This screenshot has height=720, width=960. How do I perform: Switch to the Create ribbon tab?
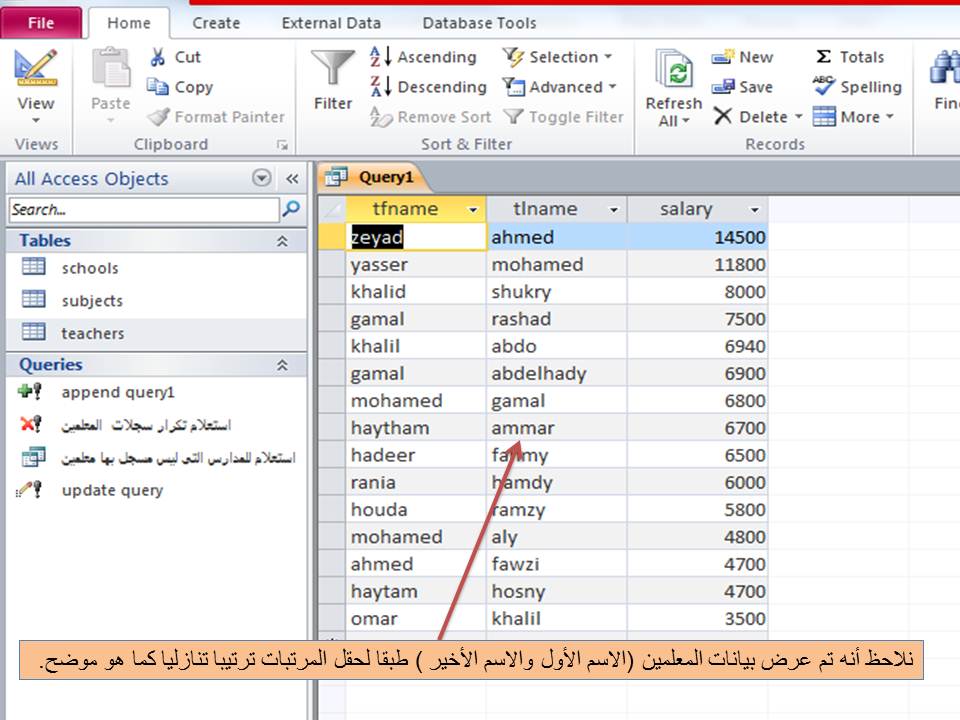click(215, 22)
